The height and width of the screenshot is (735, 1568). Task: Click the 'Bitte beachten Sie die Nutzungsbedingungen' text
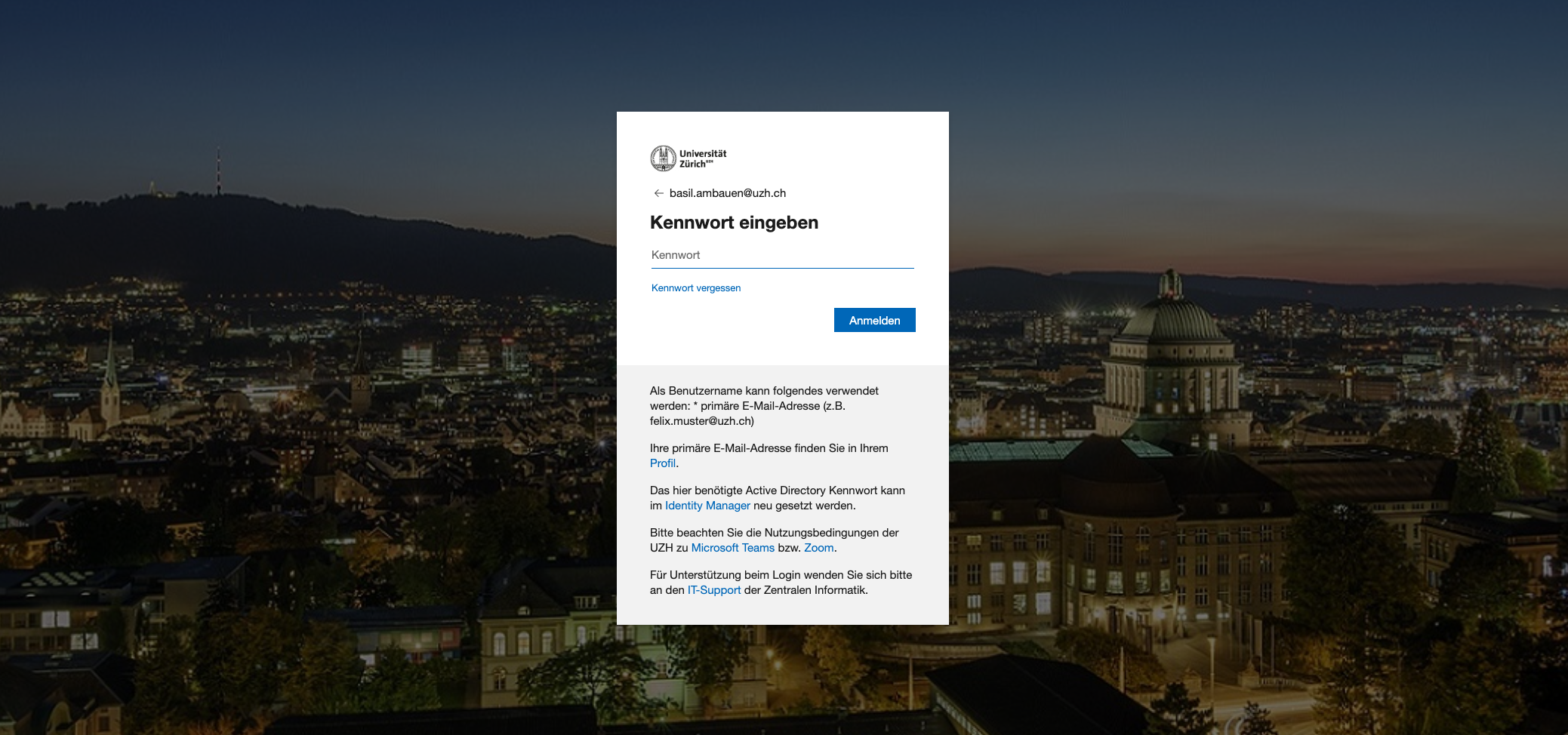click(x=774, y=533)
